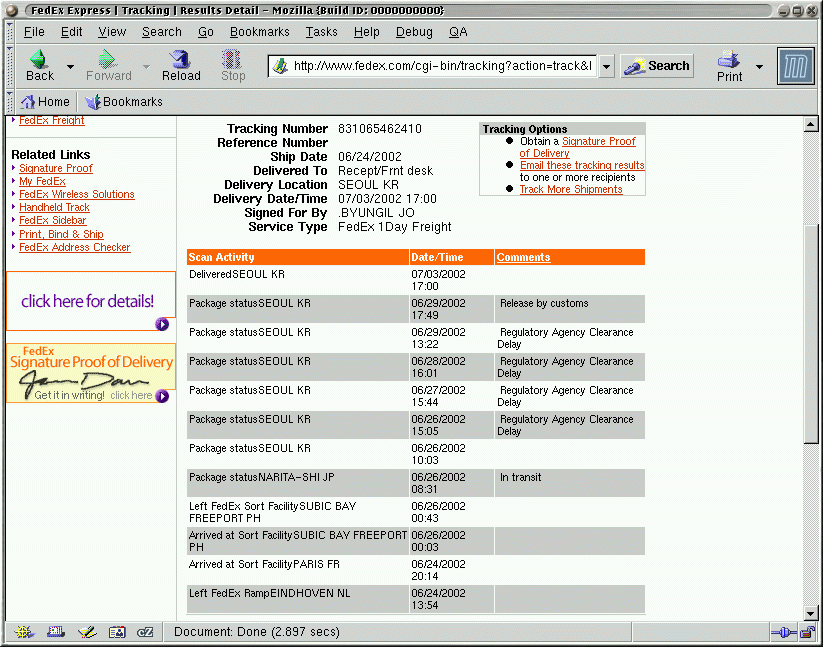The image size is (823, 647).
Task: Click in the URL address field
Action: [x=442, y=66]
